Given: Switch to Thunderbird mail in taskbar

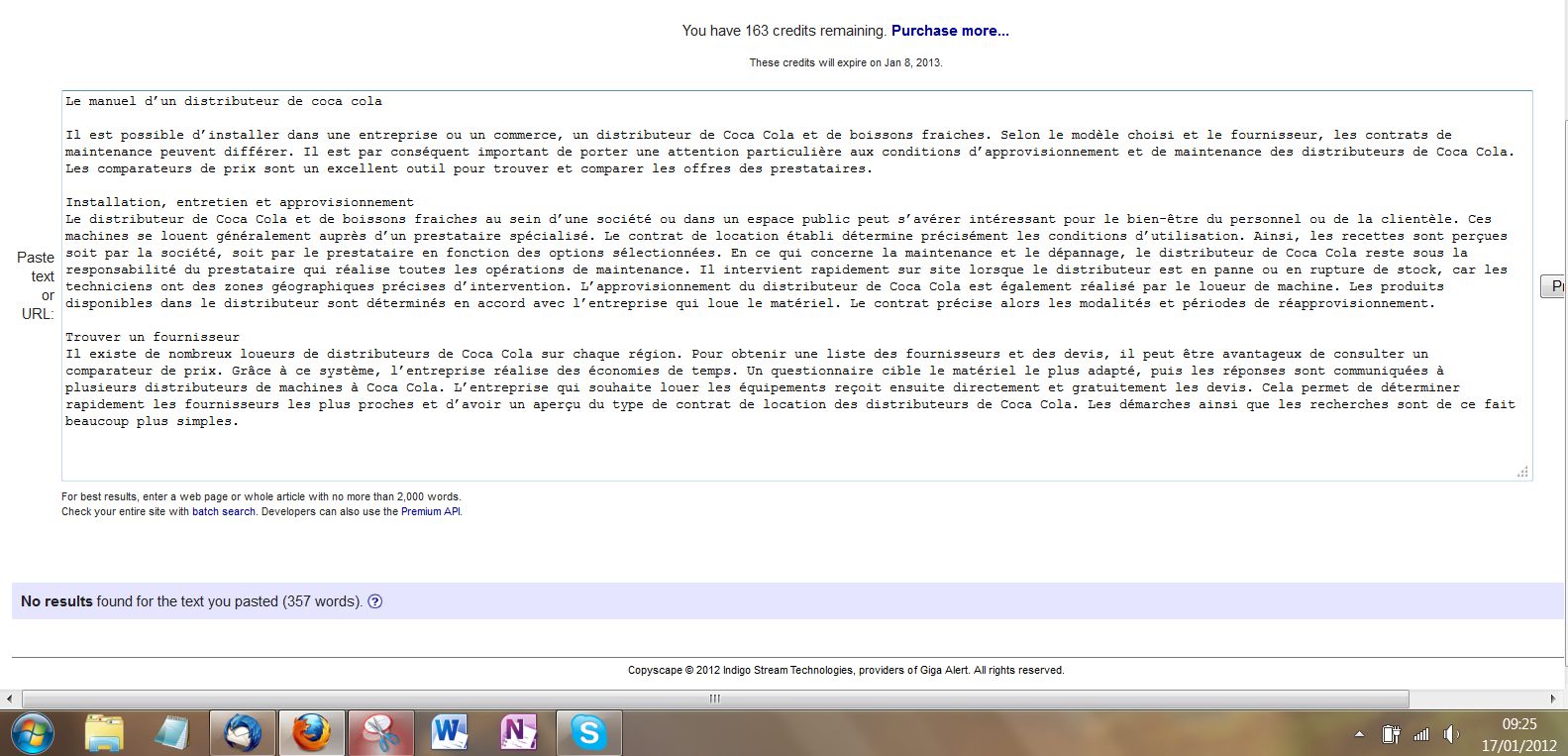Looking at the screenshot, I should pos(243,734).
